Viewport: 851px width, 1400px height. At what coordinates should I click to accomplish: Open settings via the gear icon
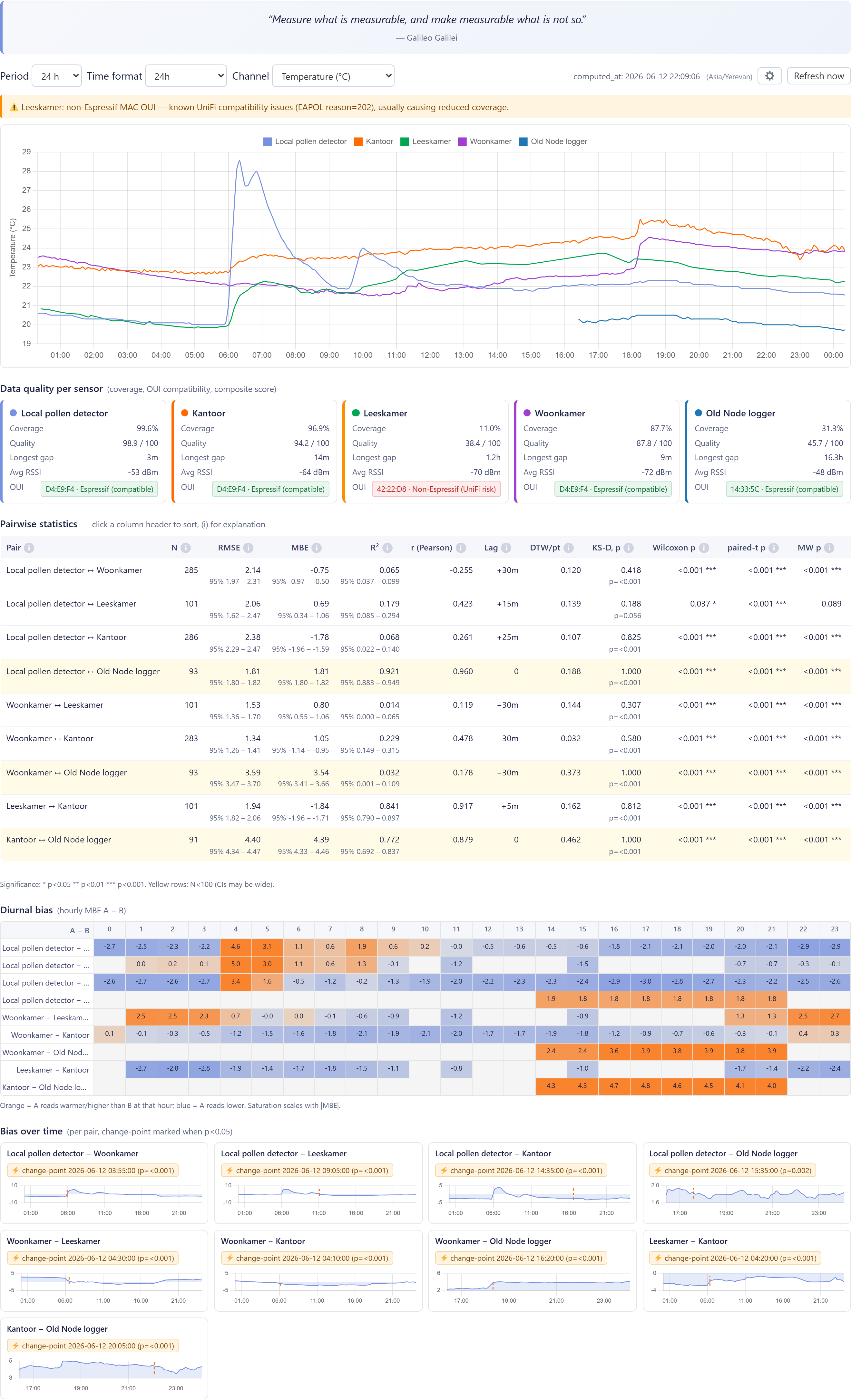pos(769,76)
